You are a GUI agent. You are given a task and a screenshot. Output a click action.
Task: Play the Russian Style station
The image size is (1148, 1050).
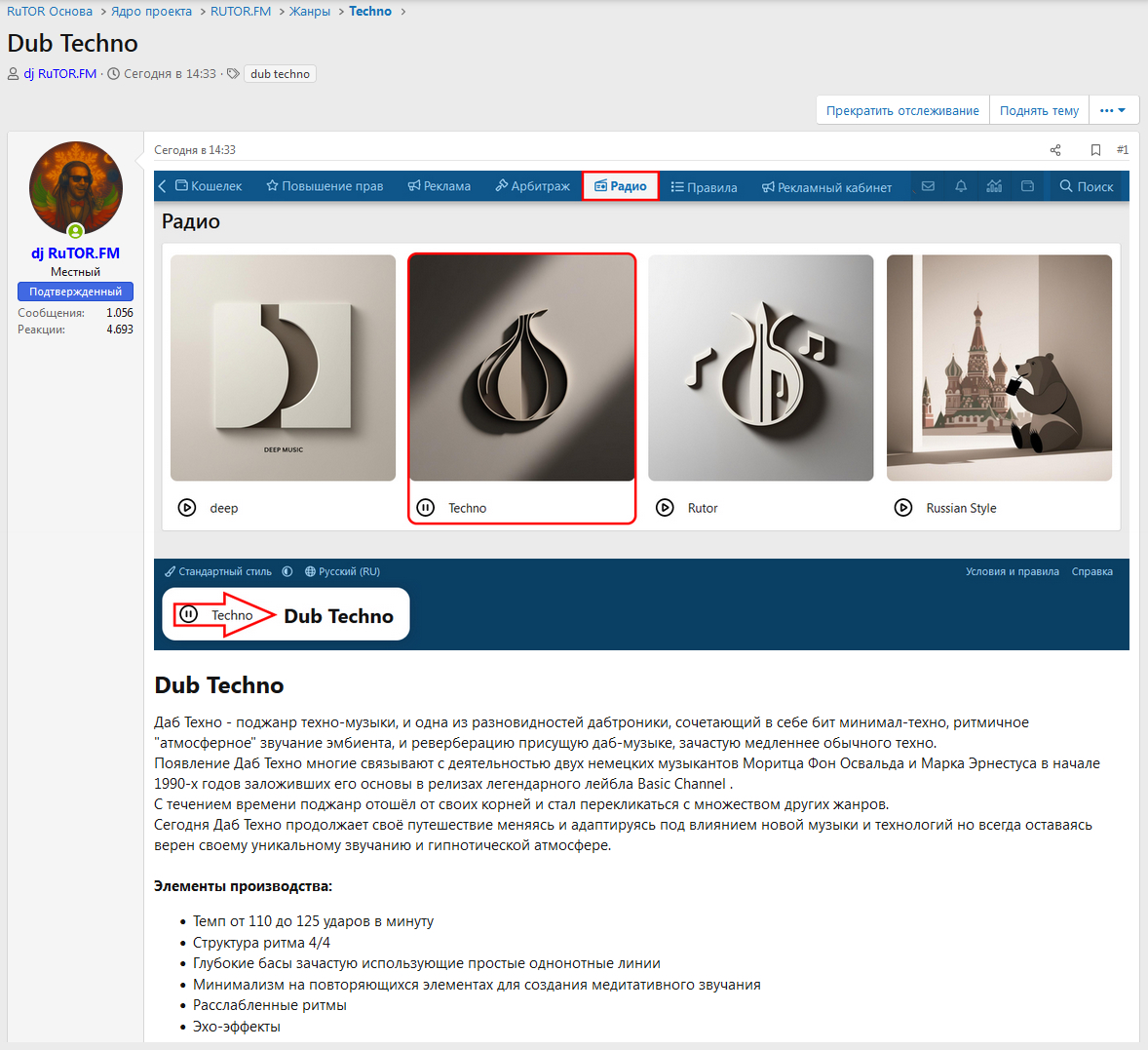click(903, 508)
